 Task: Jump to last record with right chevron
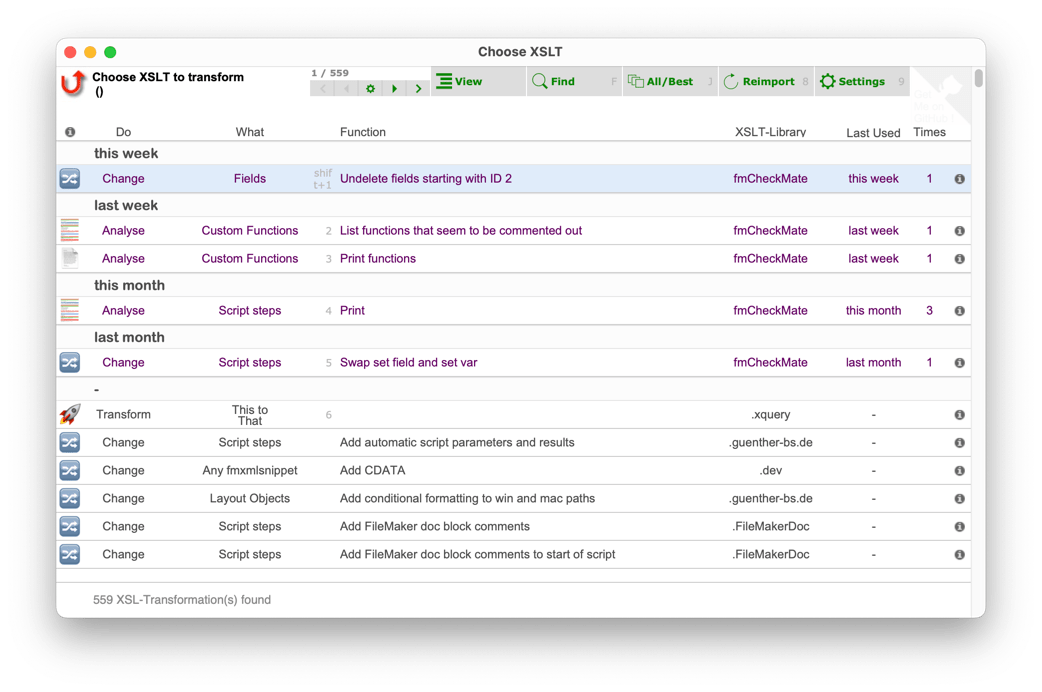(x=418, y=88)
